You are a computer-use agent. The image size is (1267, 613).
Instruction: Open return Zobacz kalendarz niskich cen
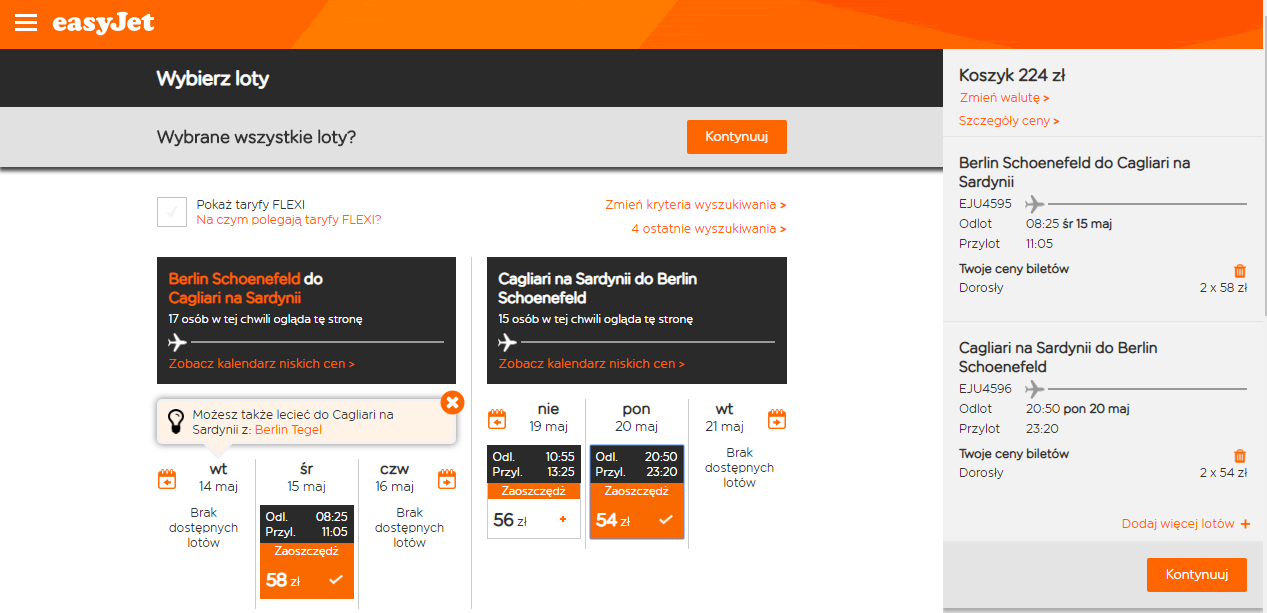[592, 364]
